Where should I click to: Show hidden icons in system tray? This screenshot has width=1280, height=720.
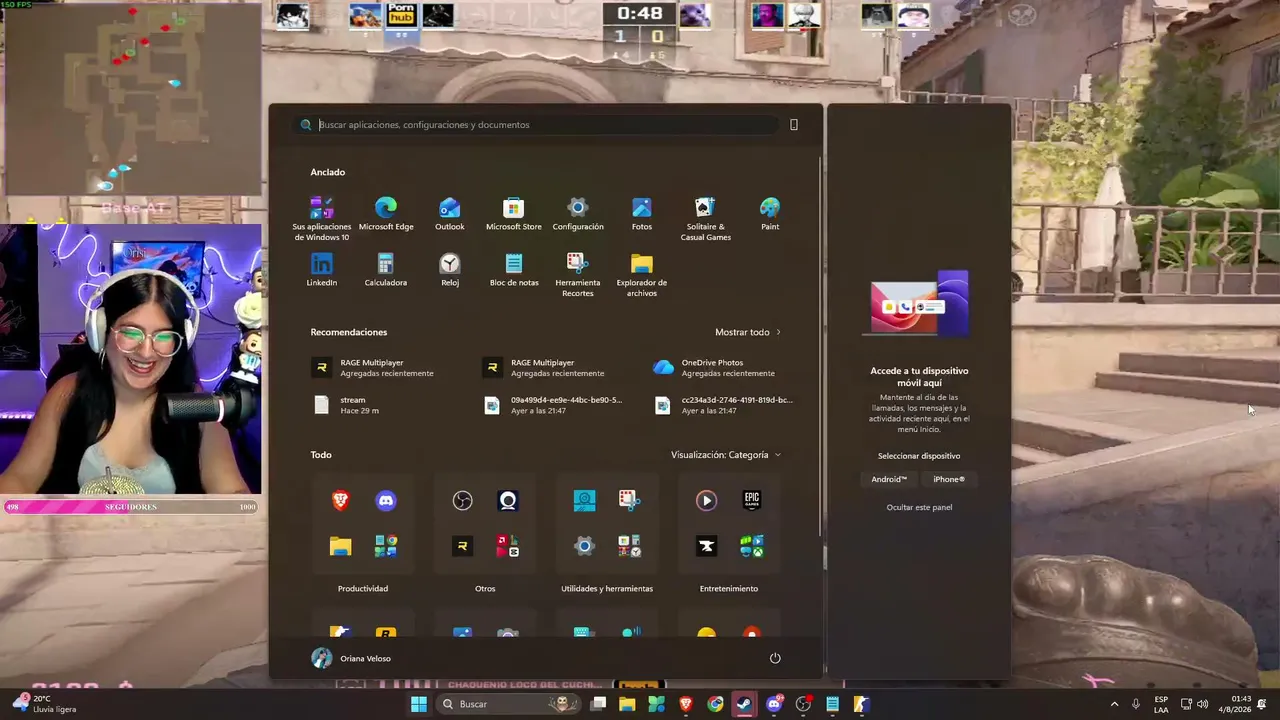1114,704
